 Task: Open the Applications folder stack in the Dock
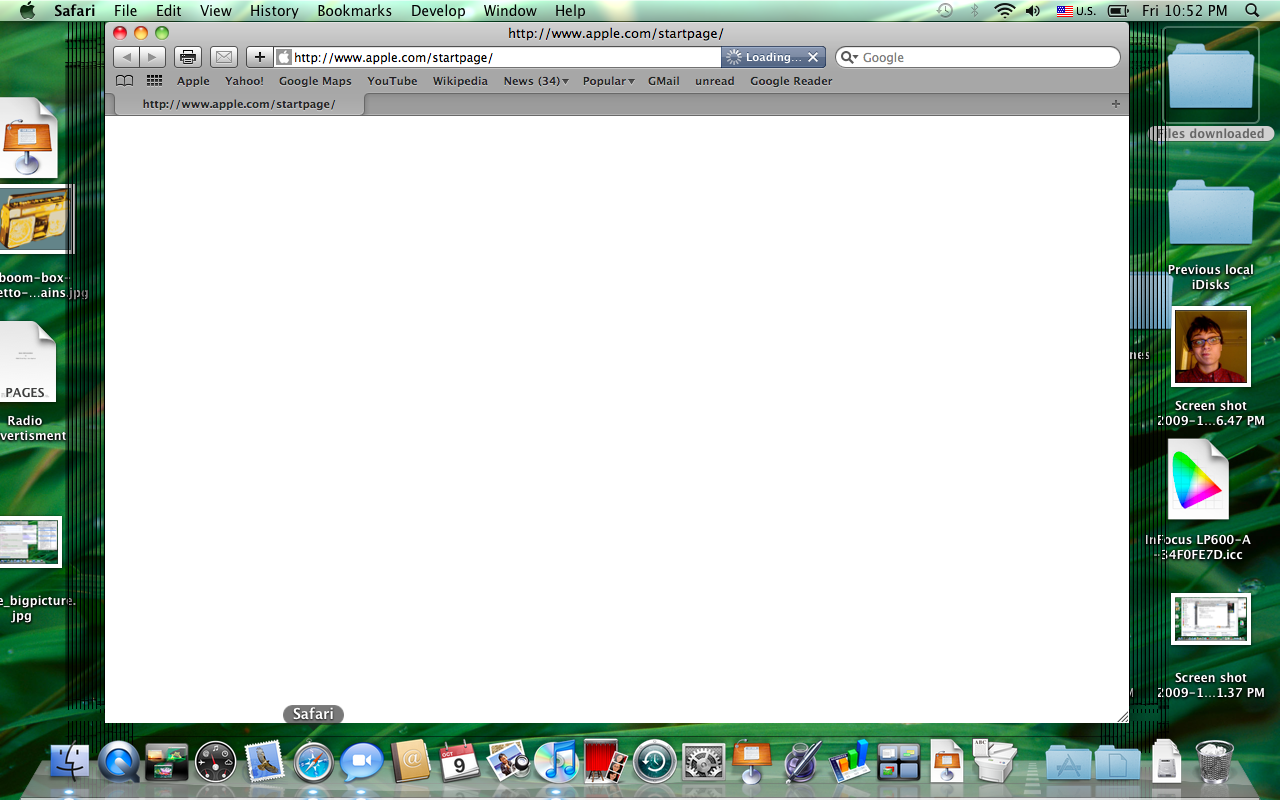(x=1069, y=764)
